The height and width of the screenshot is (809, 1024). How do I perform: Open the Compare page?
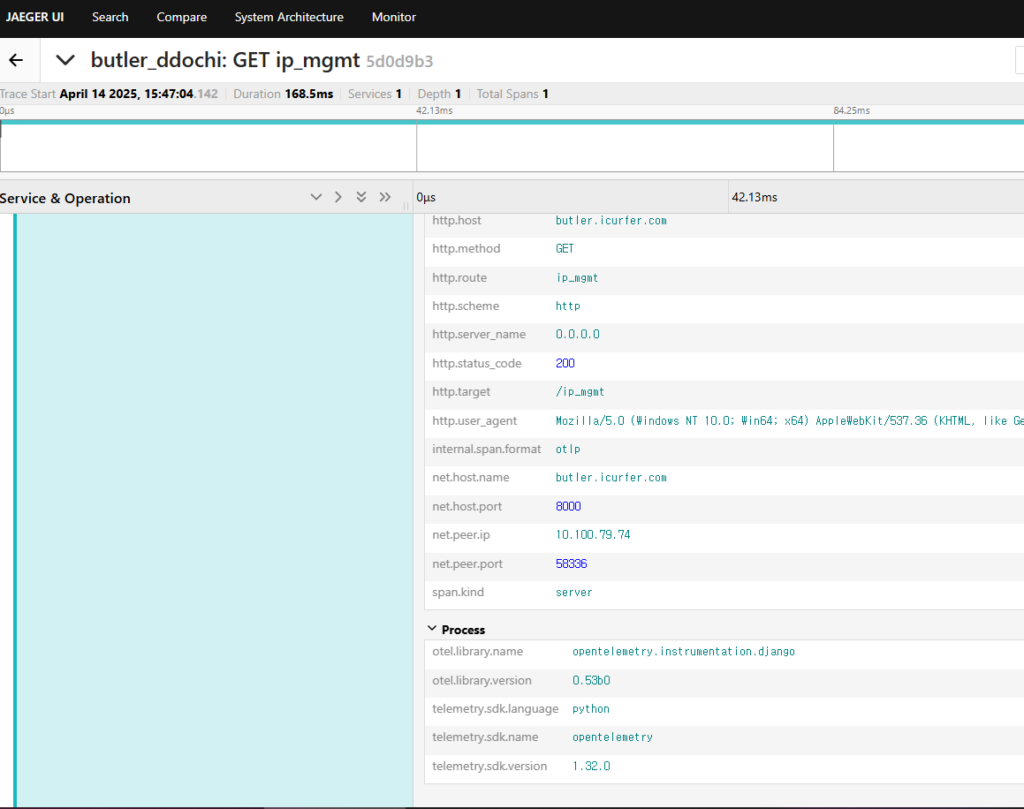[x=182, y=17]
